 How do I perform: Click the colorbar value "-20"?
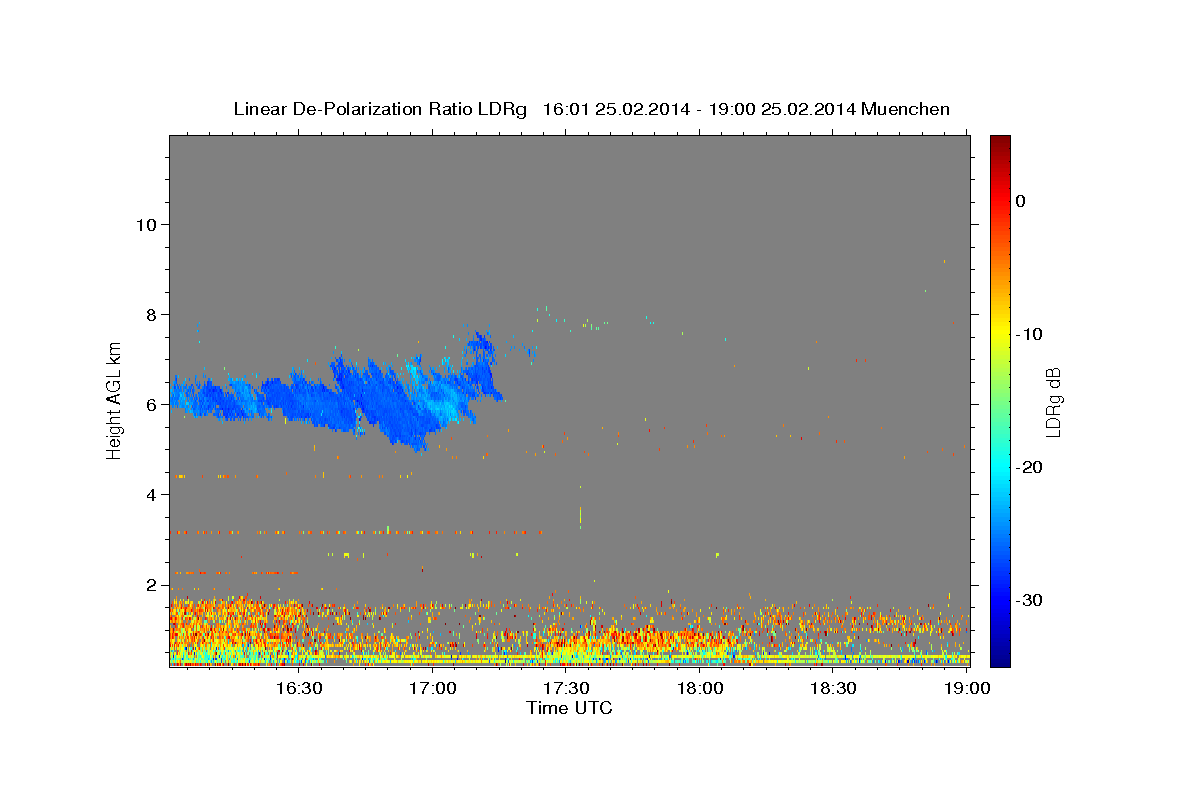(1028, 467)
